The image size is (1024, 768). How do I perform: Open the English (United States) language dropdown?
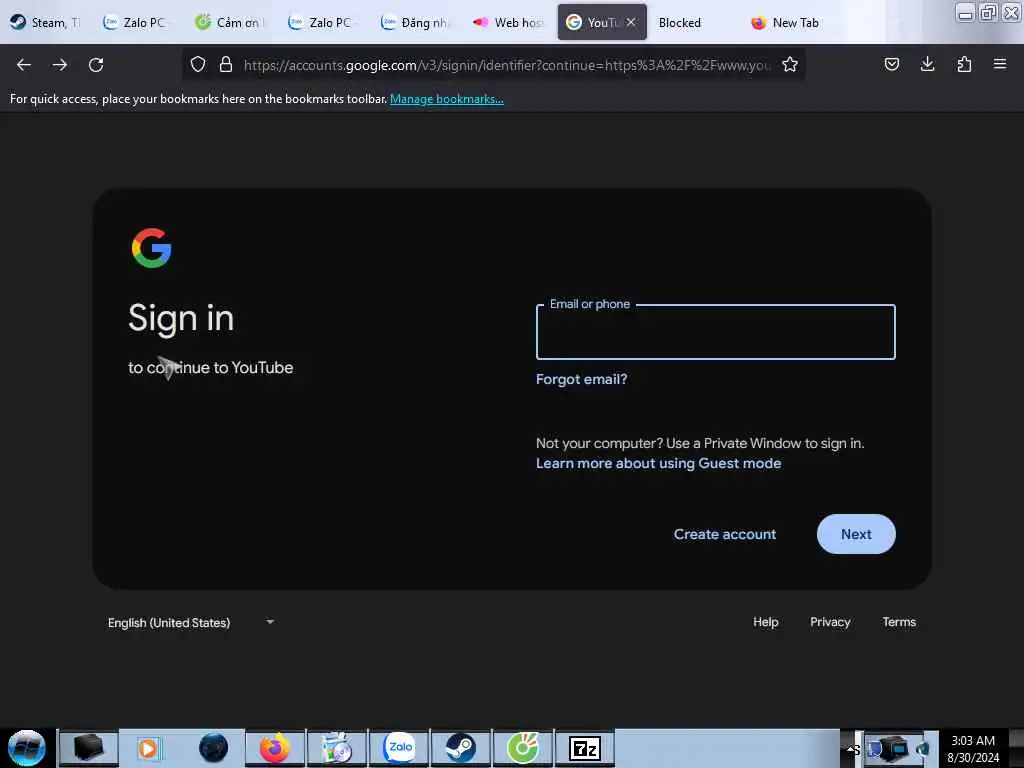point(191,622)
